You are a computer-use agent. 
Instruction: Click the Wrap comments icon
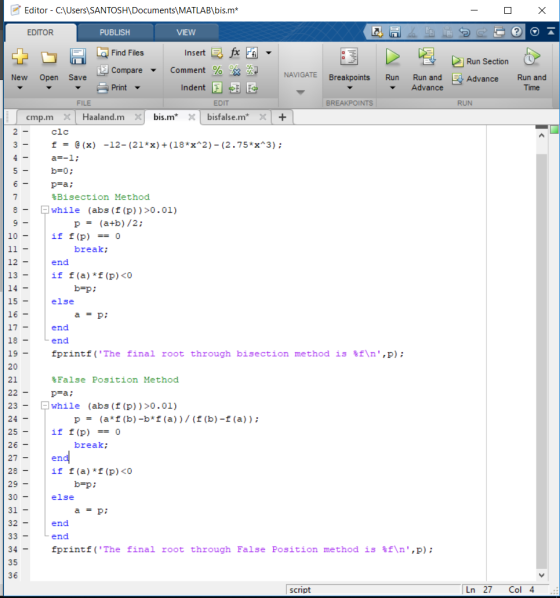click(252, 70)
